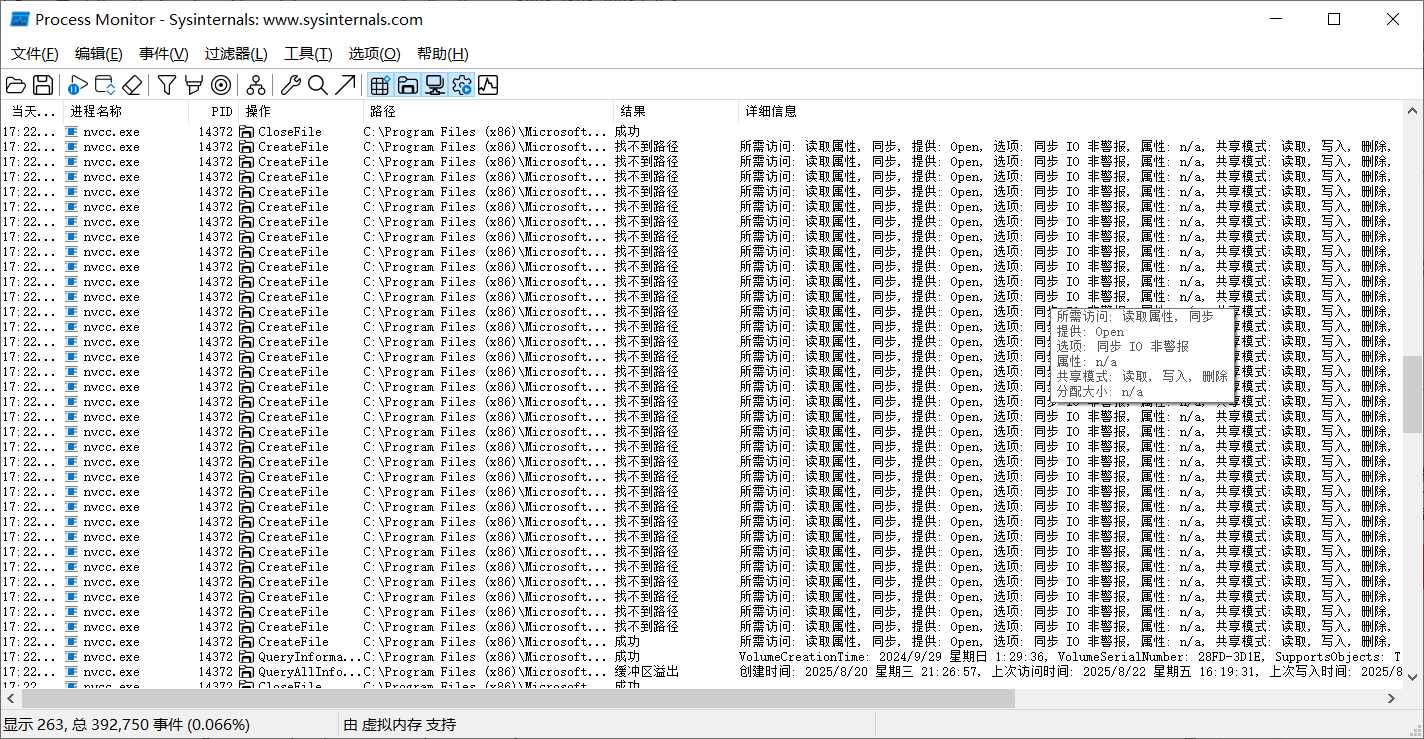The height and width of the screenshot is (739, 1424).
Task: Open the 事件(V) menu
Action: 164,54
